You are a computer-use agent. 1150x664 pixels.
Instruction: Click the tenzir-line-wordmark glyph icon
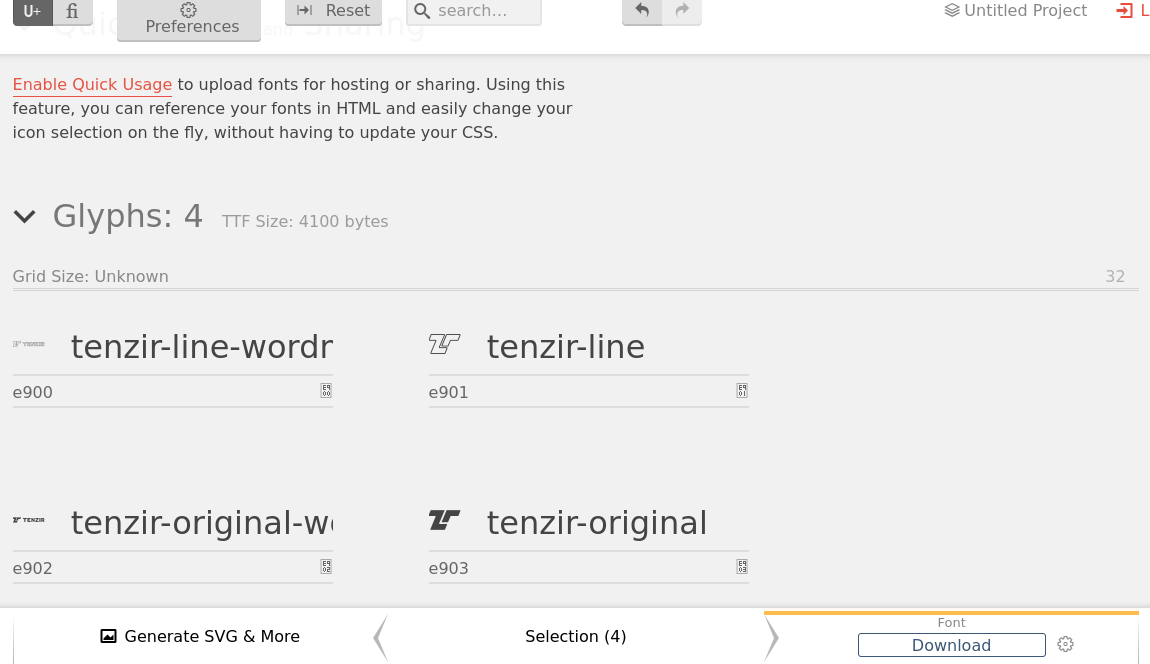[x=29, y=344]
